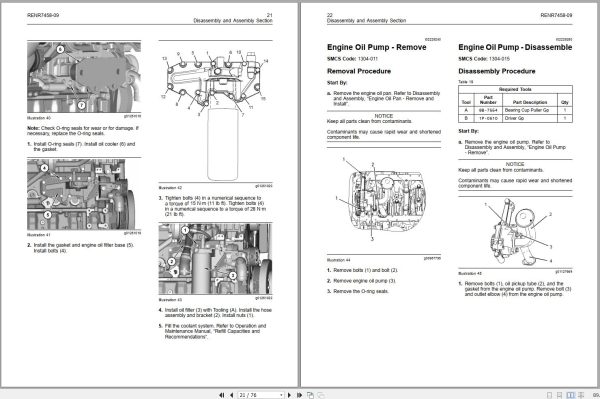Image resolution: width=600 pixels, height=399 pixels.
Task: Click the Engine Oil Pump - Disassemble heading
Action: point(515,47)
